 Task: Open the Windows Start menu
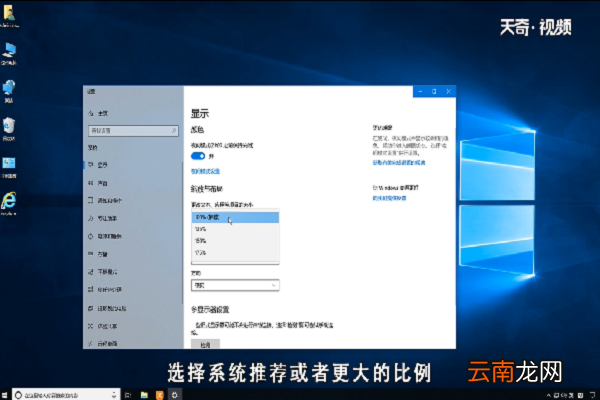(5, 395)
